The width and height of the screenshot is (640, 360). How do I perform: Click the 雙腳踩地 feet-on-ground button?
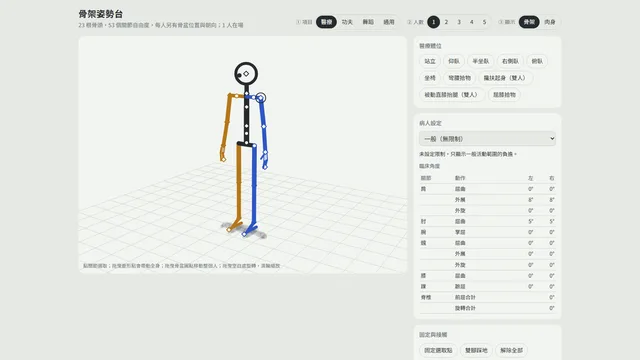click(476, 350)
